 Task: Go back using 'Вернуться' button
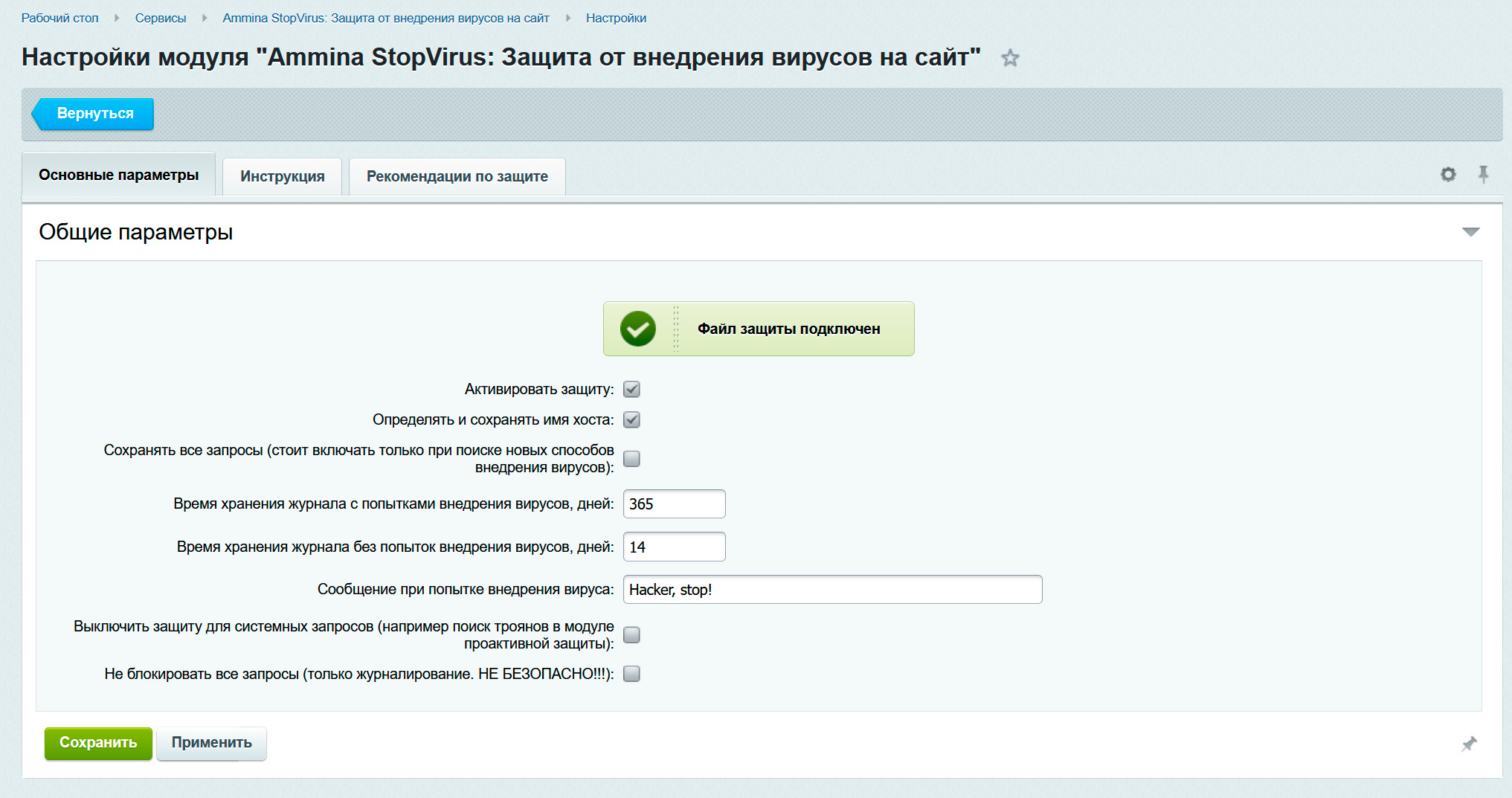(94, 114)
